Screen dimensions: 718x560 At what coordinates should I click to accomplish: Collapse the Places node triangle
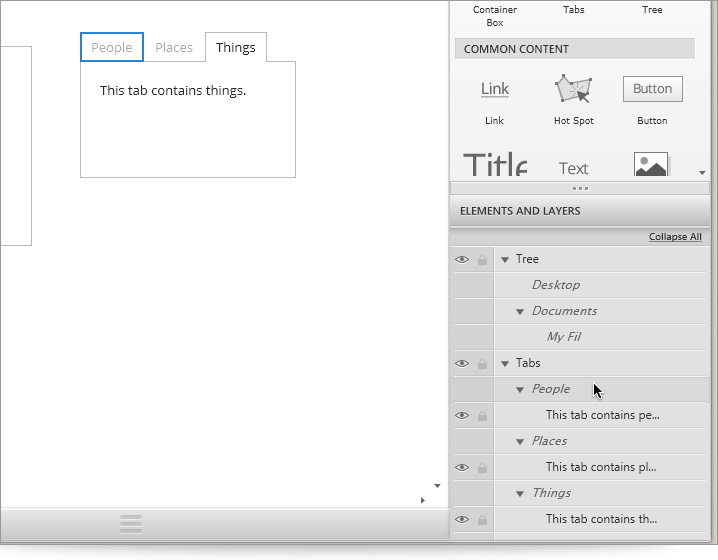520,442
